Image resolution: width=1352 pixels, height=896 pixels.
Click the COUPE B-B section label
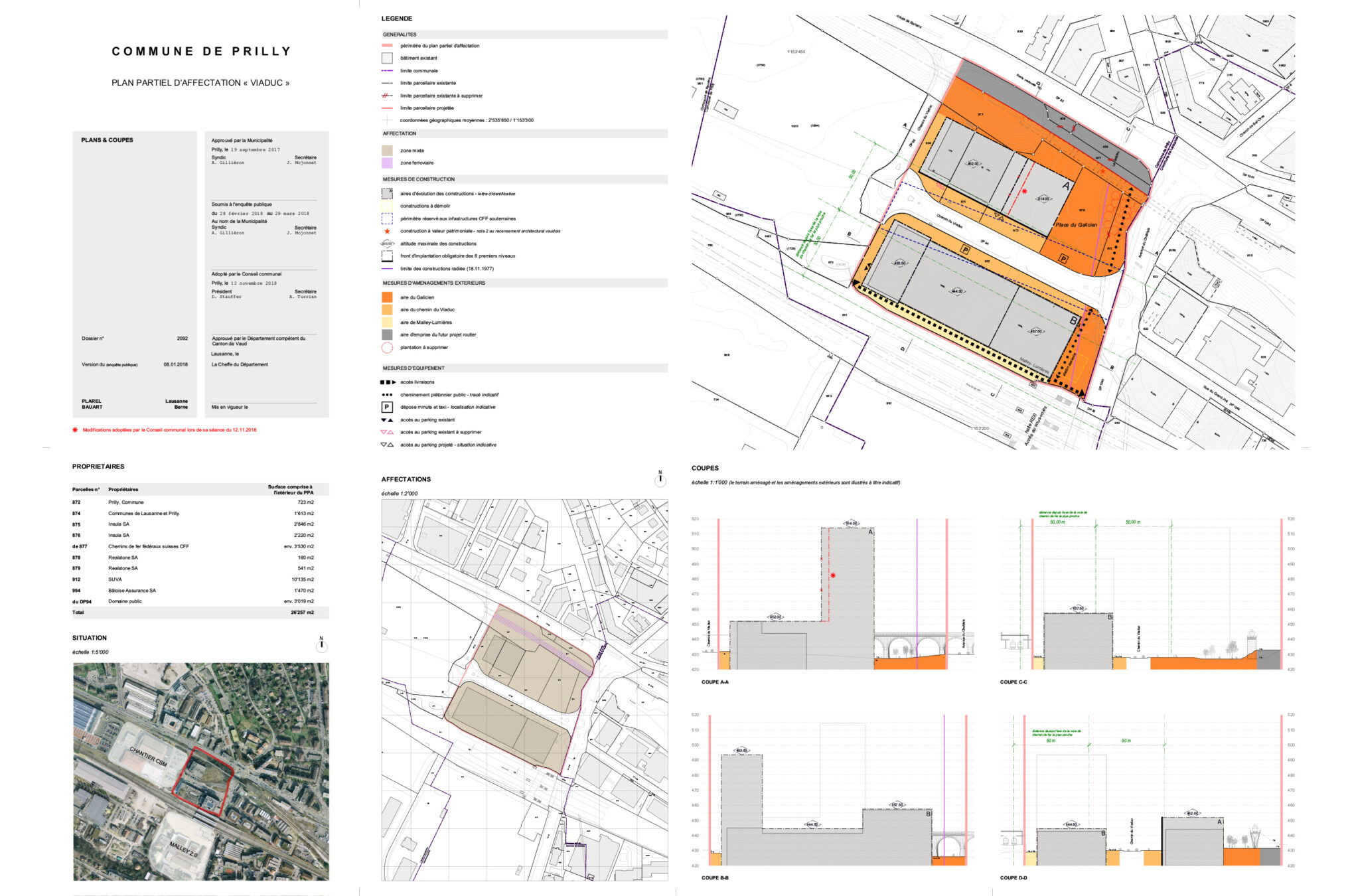click(715, 878)
